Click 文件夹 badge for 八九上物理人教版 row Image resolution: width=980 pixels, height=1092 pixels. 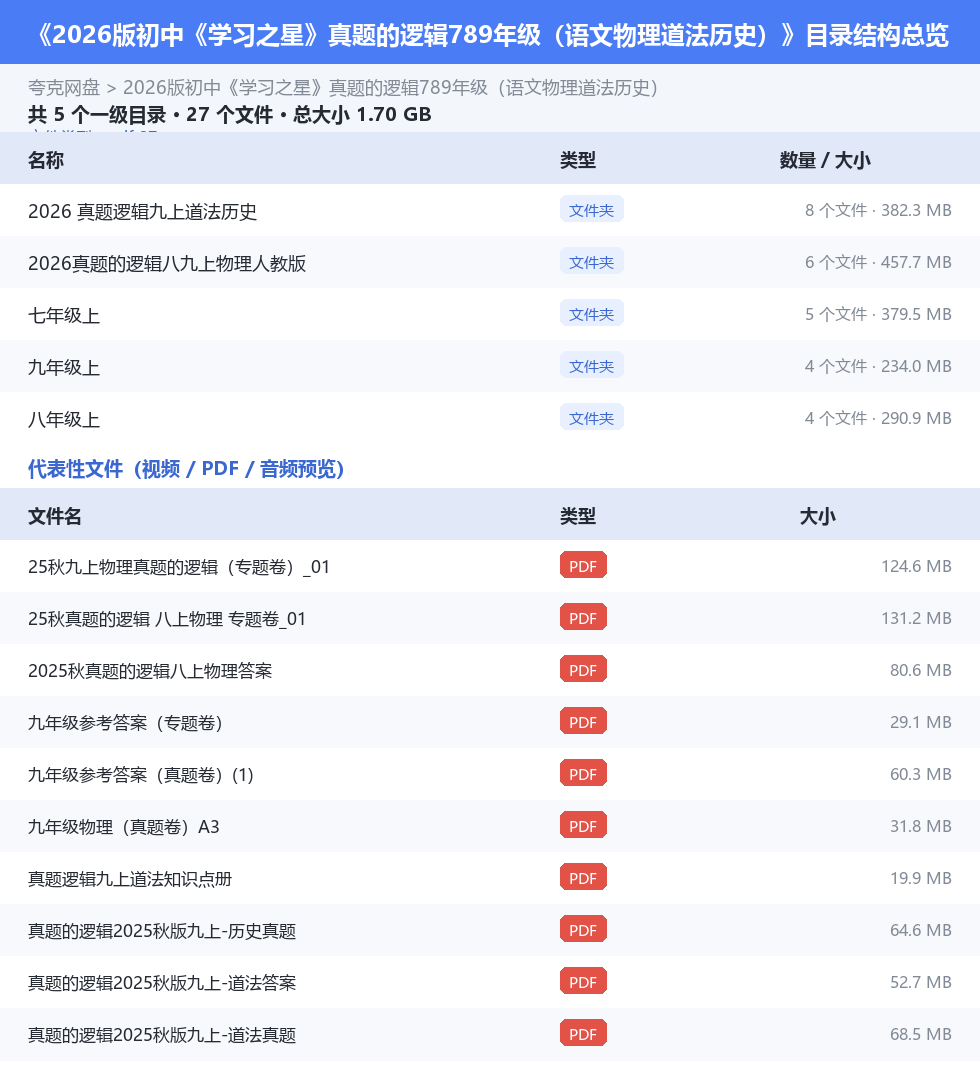[591, 262]
